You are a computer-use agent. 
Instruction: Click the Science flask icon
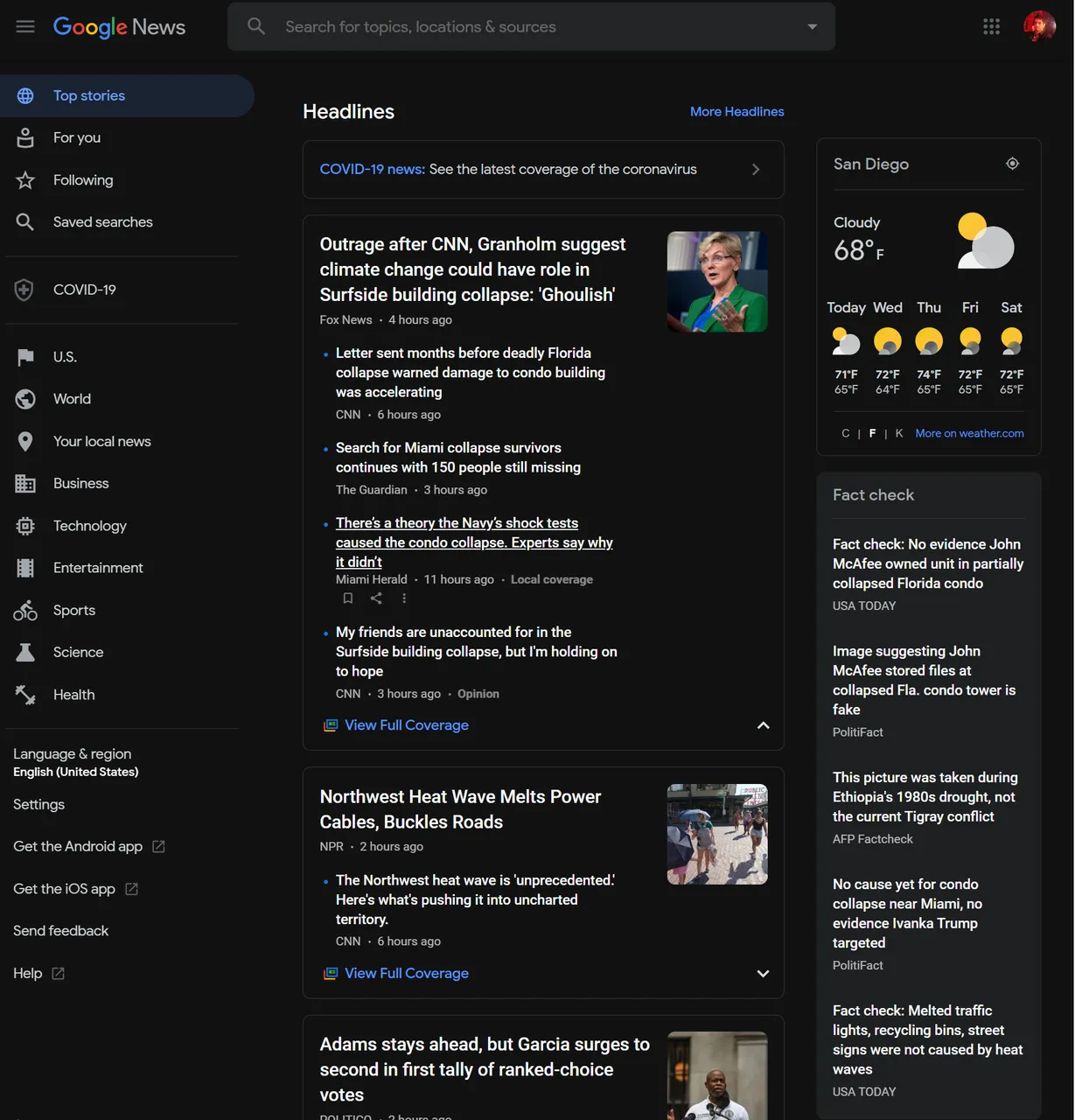(x=25, y=652)
